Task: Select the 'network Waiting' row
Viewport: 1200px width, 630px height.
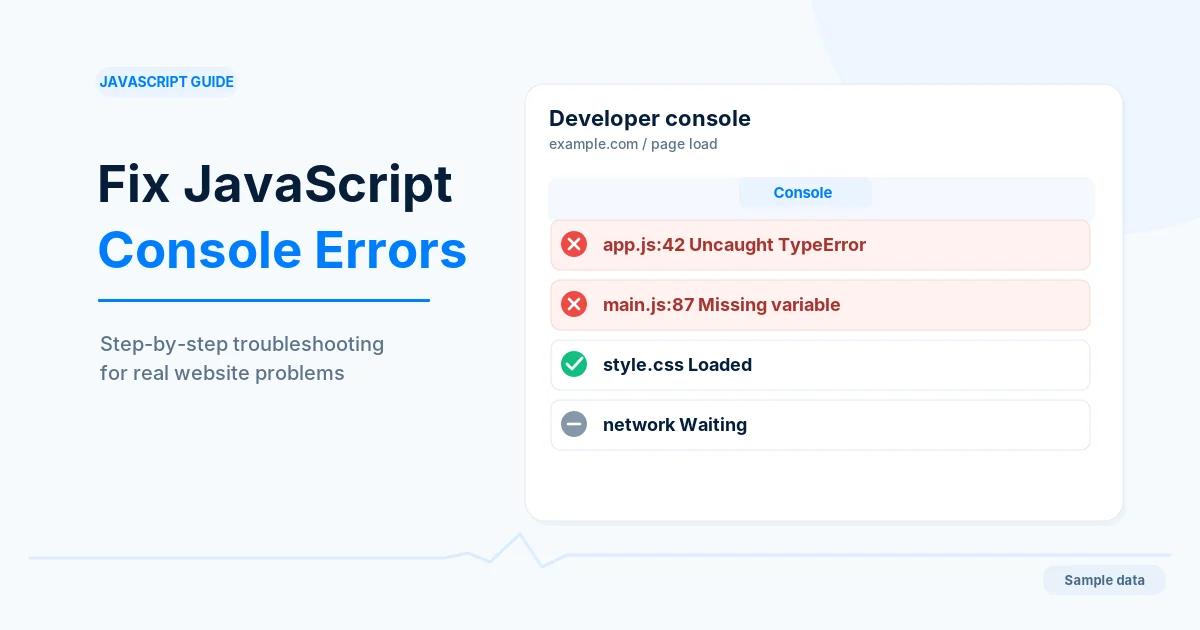Action: (820, 425)
